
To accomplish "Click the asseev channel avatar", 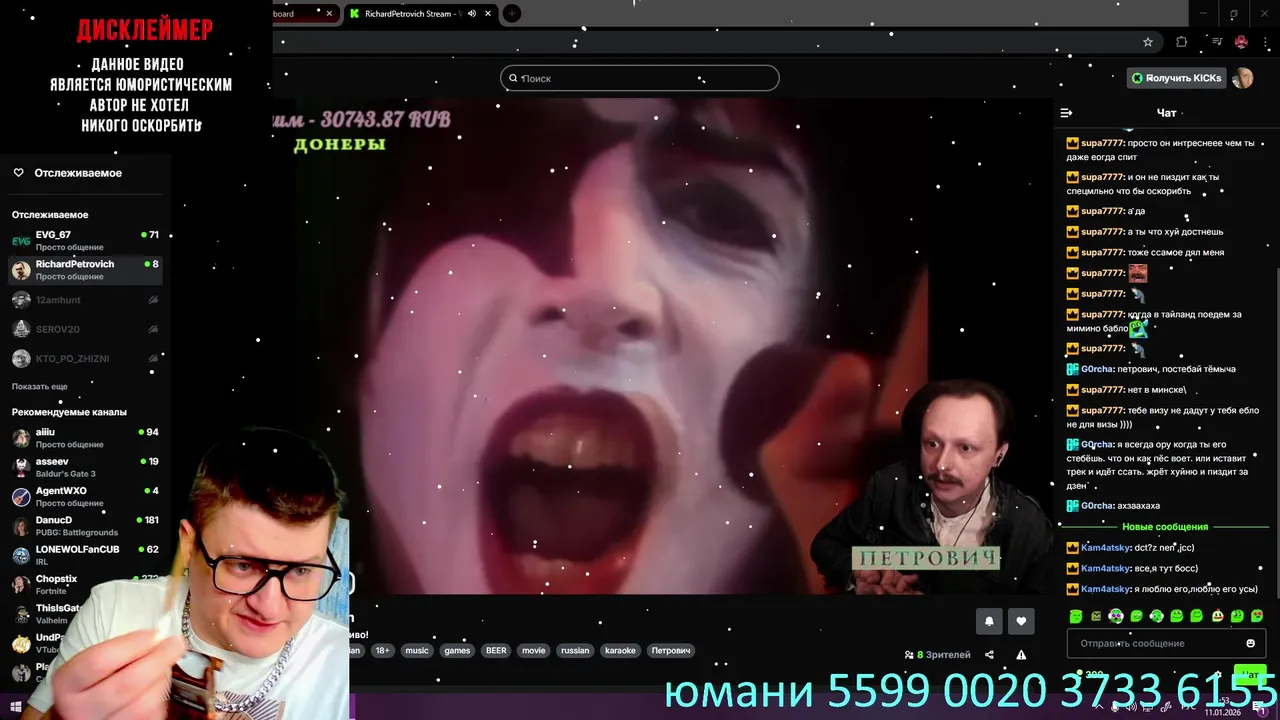I will pyautogui.click(x=21, y=467).
